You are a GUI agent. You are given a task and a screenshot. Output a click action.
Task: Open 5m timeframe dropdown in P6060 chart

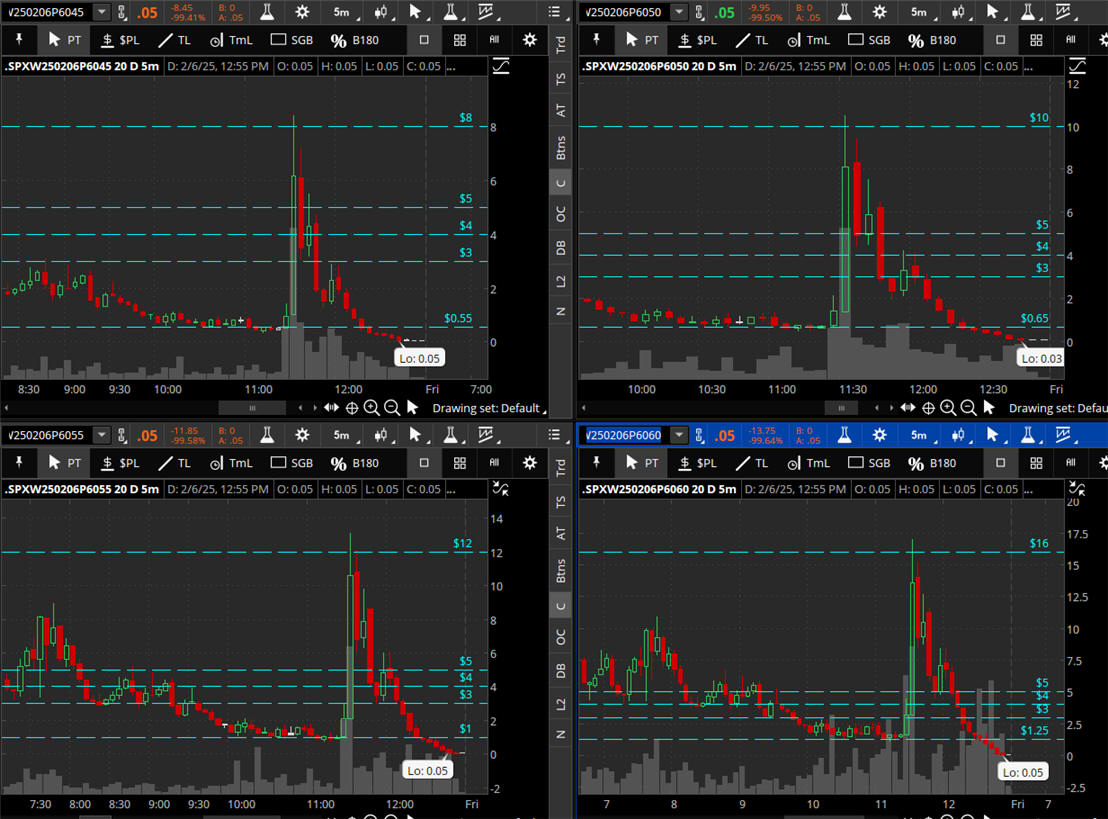918,435
